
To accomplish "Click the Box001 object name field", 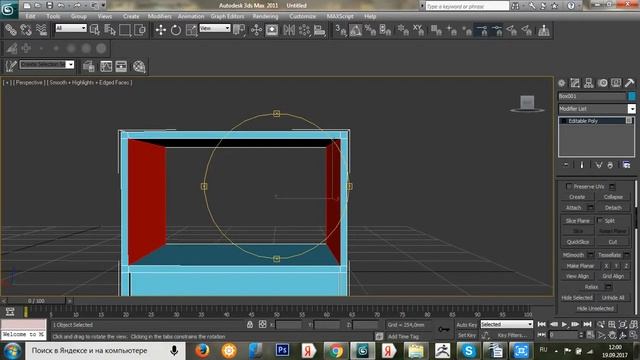I will click(592, 96).
